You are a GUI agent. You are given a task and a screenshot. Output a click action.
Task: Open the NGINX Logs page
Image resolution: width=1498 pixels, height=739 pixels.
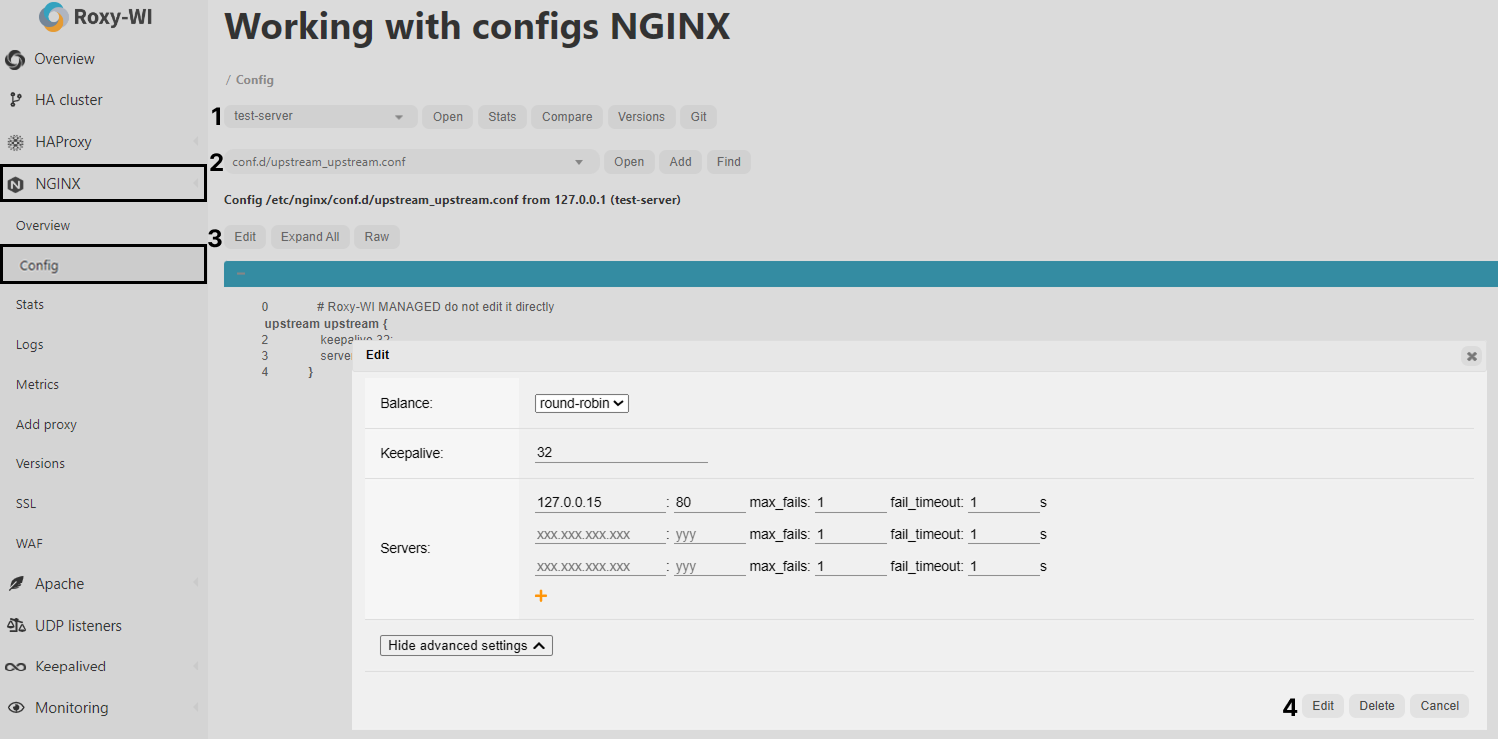[x=30, y=345]
